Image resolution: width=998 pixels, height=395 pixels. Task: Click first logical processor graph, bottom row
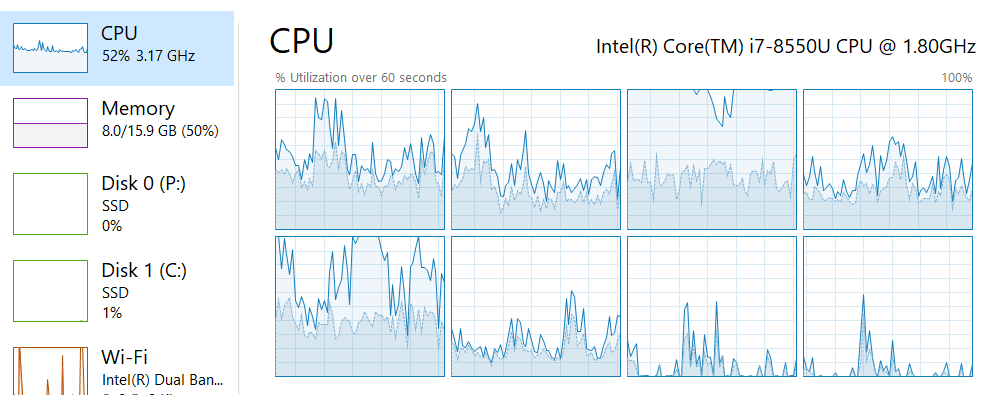tap(360, 307)
